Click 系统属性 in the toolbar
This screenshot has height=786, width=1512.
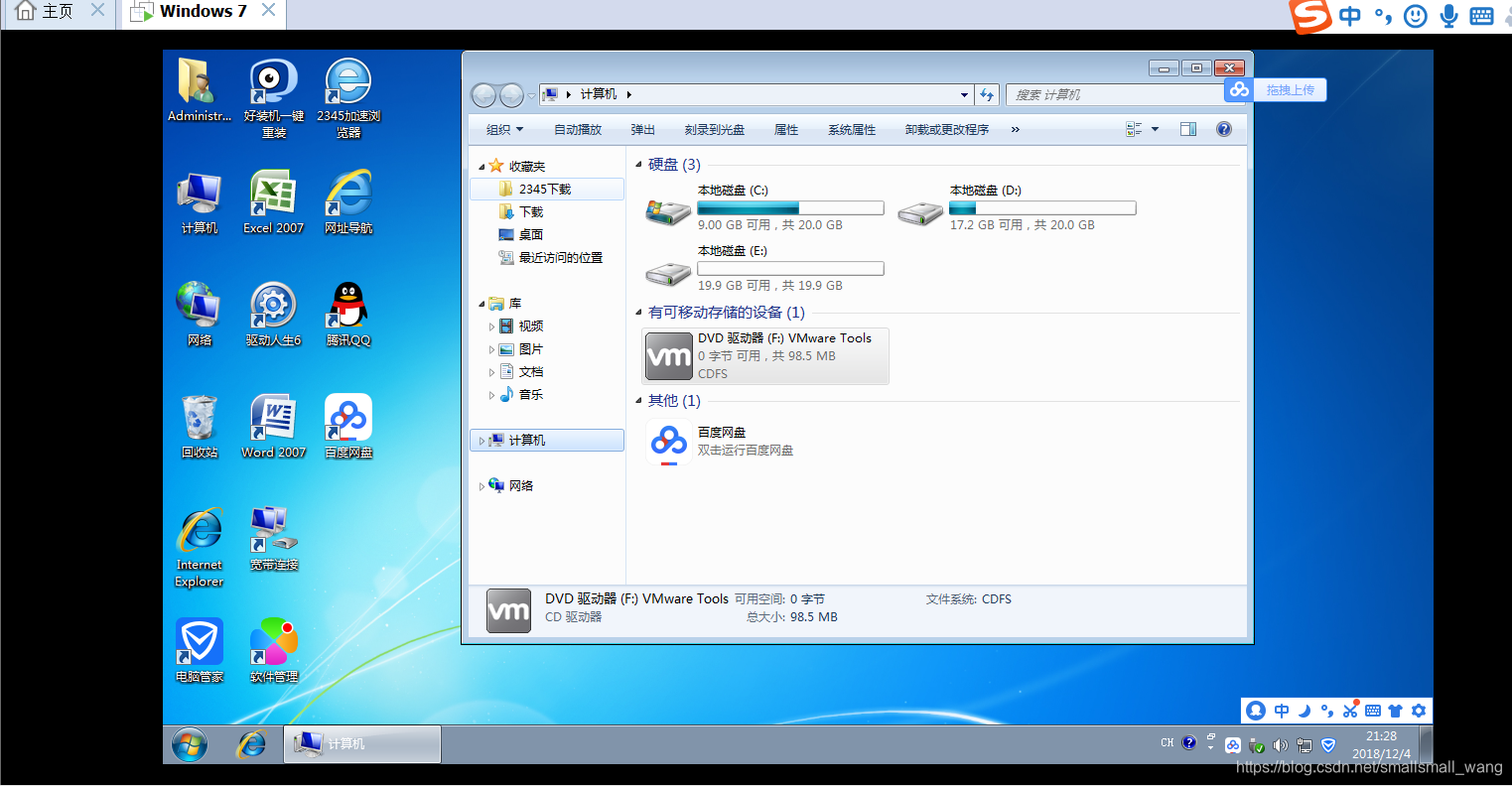pos(852,130)
